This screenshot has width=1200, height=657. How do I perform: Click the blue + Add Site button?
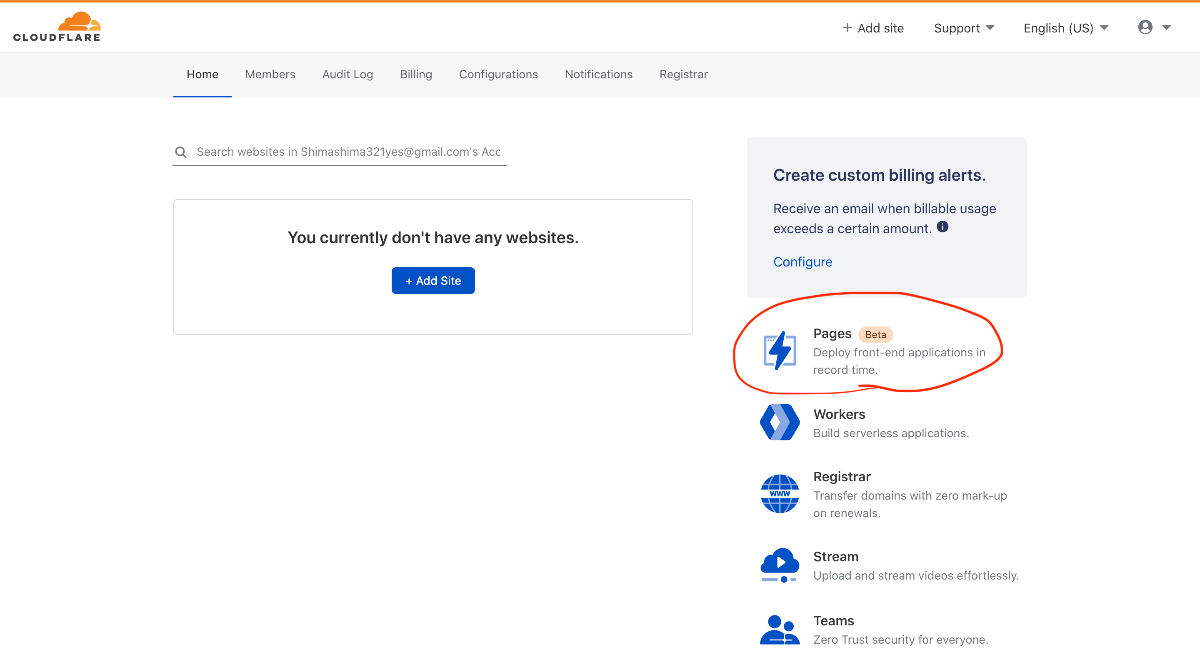[x=433, y=281]
